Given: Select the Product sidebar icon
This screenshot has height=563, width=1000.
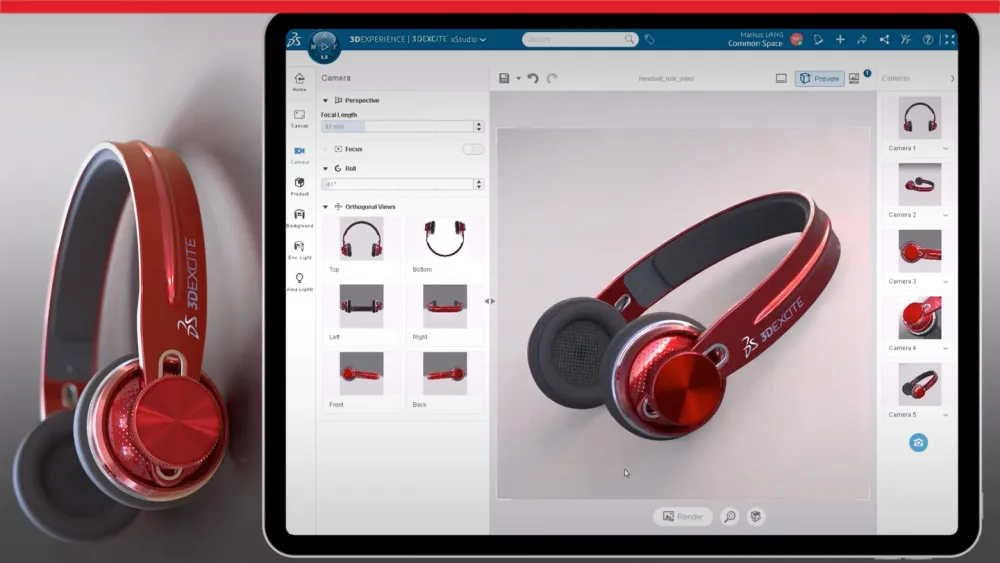Looking at the screenshot, I should [x=299, y=184].
